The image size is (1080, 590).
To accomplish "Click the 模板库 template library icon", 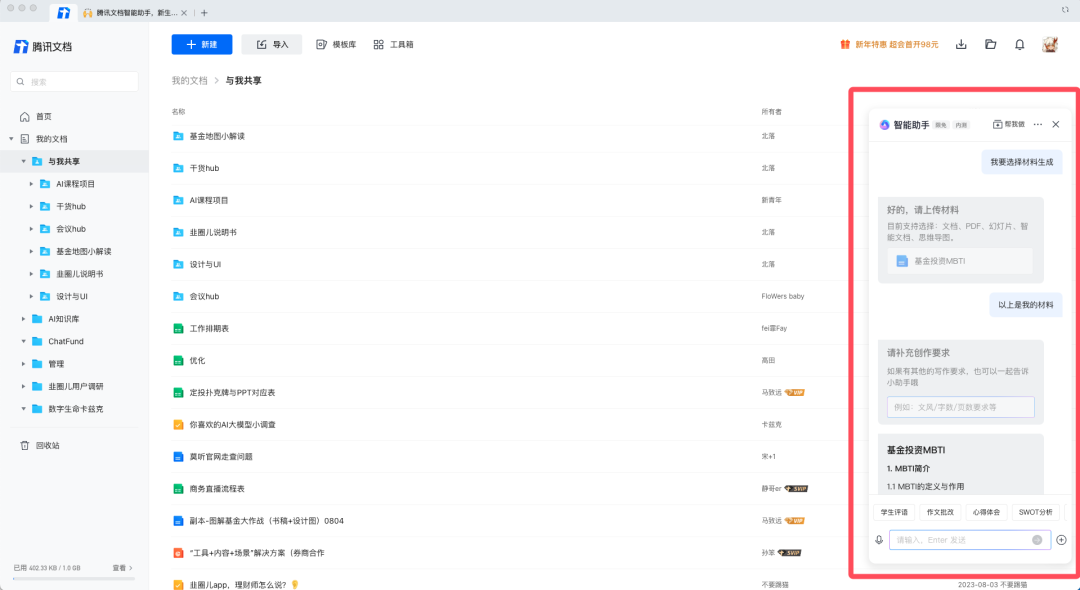I will coord(321,45).
